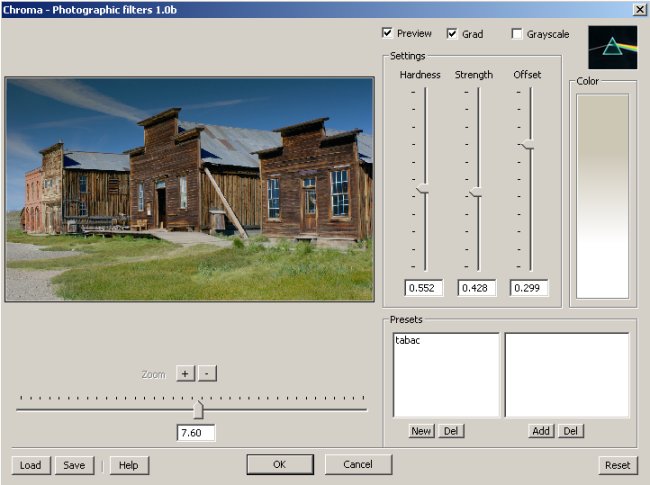Click the Cancel button
Viewport: 650px width, 485px height.
(x=358, y=464)
